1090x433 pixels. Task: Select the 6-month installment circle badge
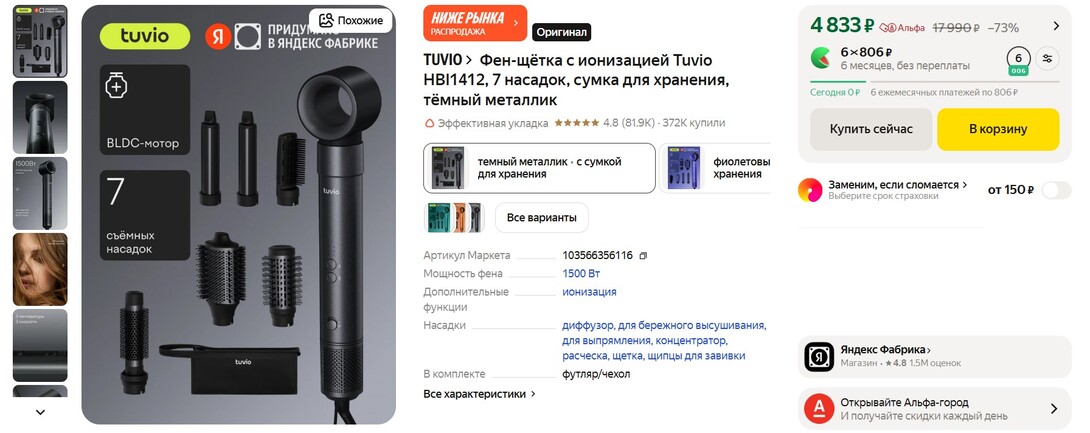click(1018, 60)
